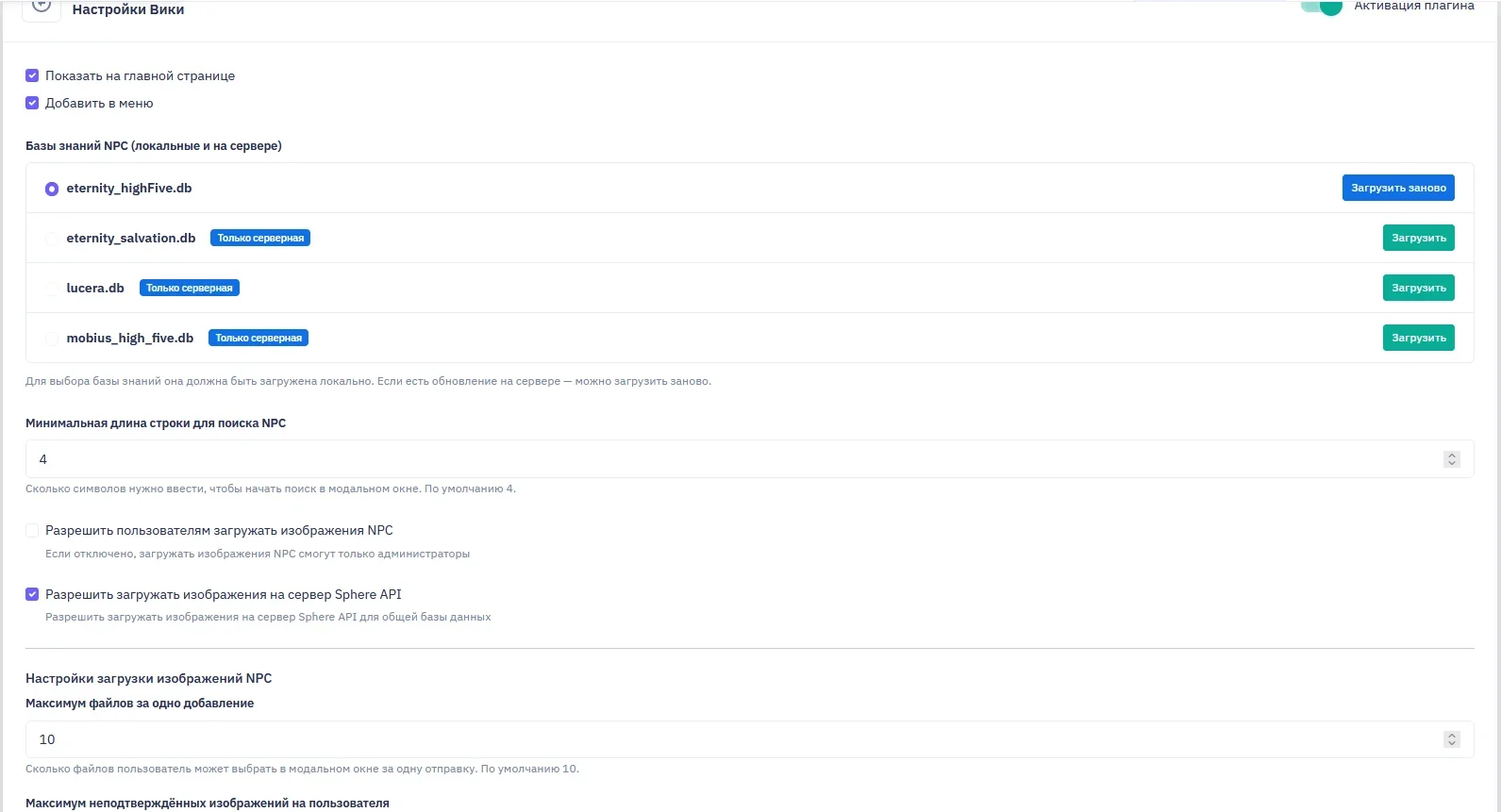Click Загрузить in the lucera.db row
Image resolution: width=1501 pixels, height=812 pixels.
1418,288
